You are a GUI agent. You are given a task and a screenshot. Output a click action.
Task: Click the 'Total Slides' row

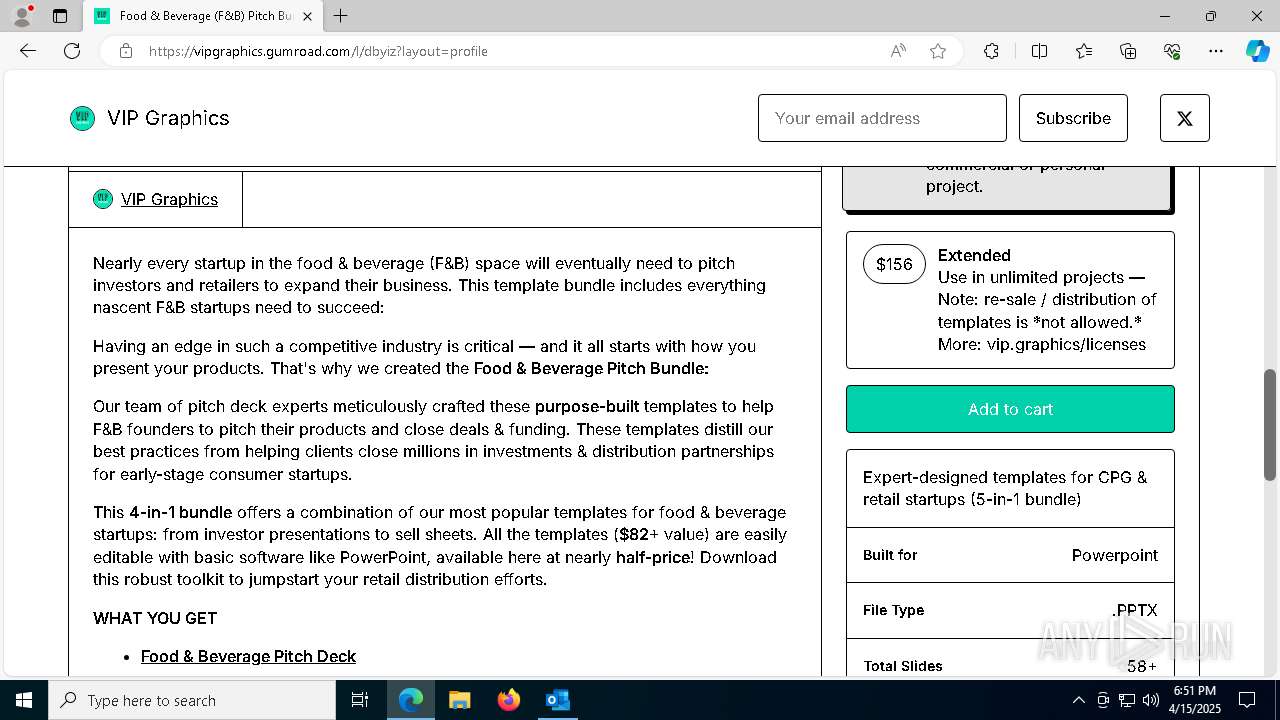tap(1010, 659)
